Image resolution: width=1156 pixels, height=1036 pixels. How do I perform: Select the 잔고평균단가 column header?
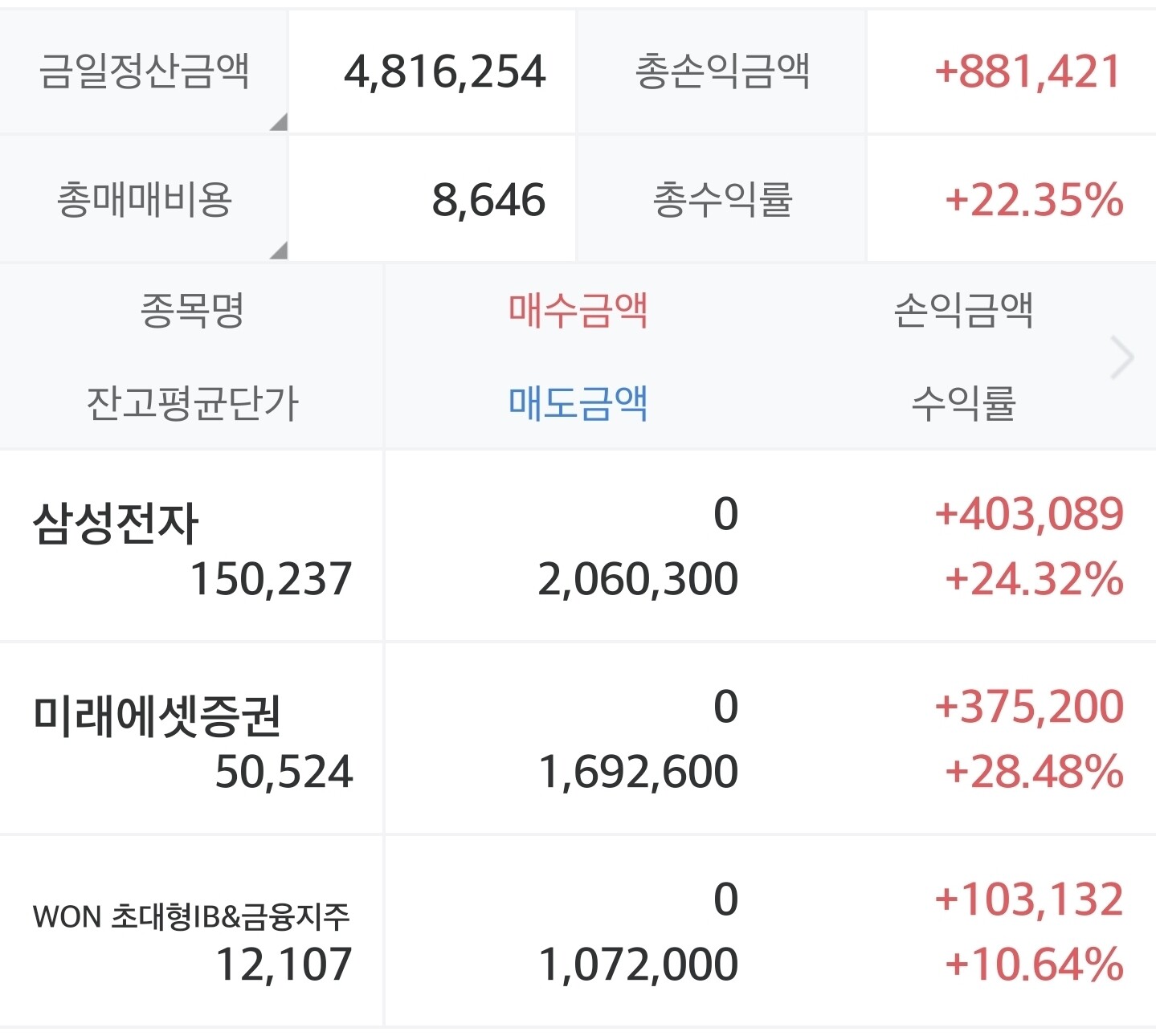pos(192,403)
